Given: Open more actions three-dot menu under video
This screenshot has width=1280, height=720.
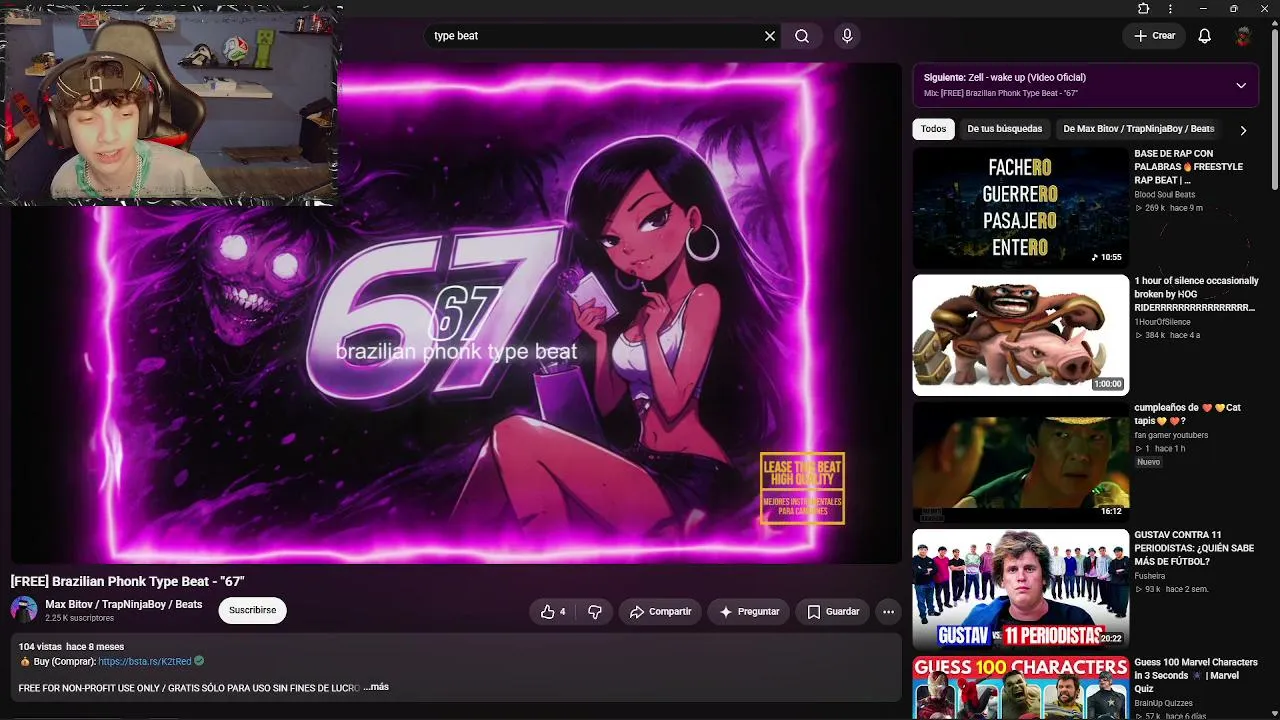Looking at the screenshot, I should point(888,612).
